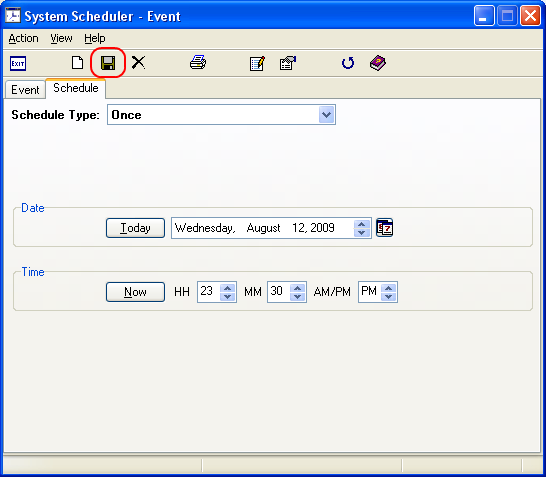This screenshot has width=546, height=477.
Task: Set the date with Today button
Action: [x=135, y=228]
